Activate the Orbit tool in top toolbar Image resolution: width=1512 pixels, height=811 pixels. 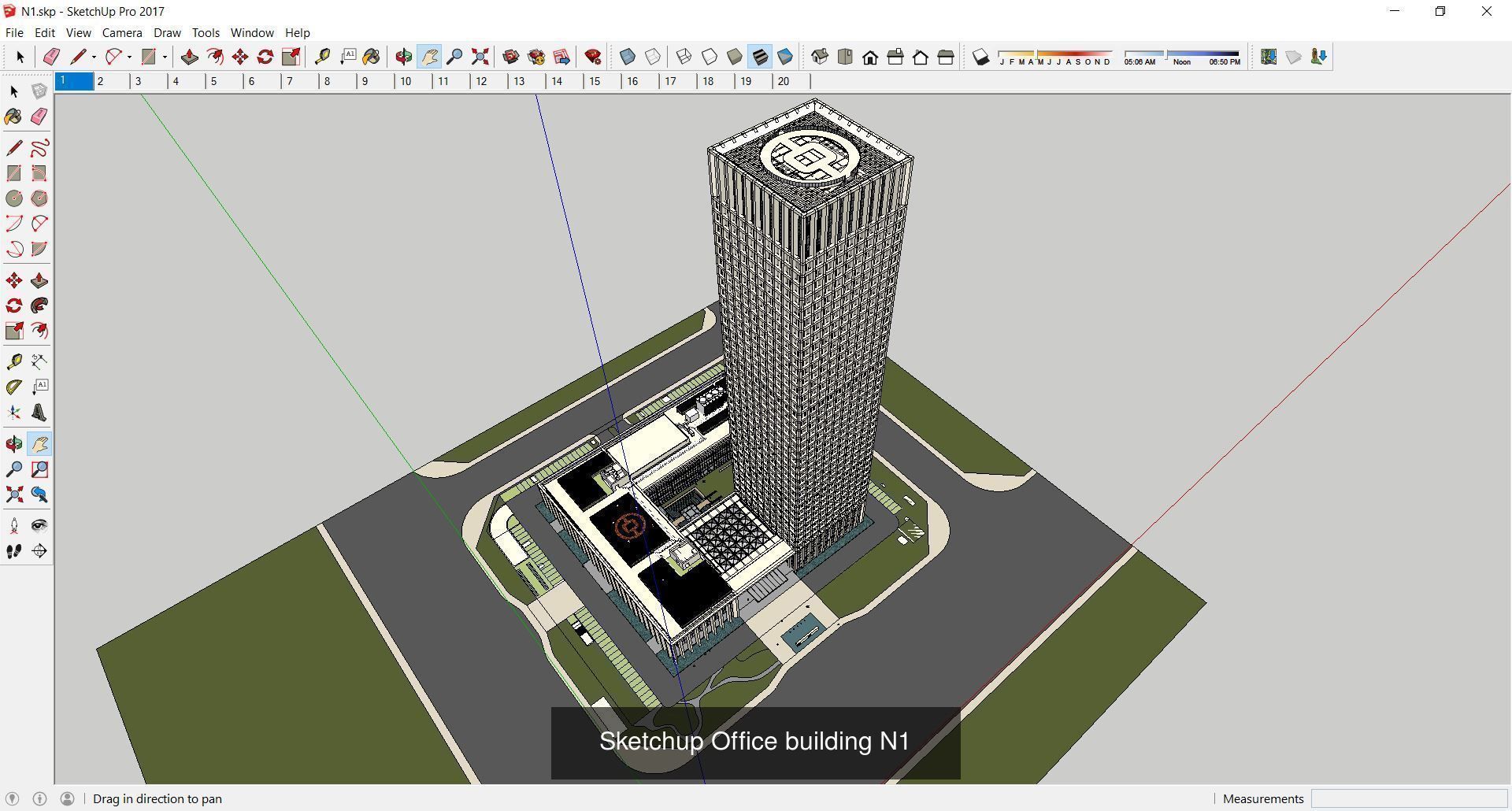pos(404,57)
